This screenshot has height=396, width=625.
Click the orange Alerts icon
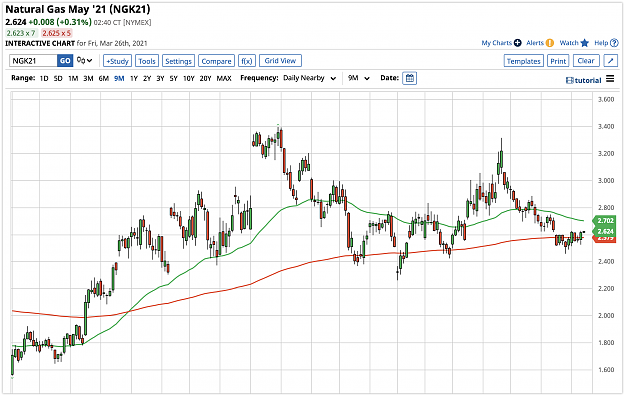[x=550, y=43]
